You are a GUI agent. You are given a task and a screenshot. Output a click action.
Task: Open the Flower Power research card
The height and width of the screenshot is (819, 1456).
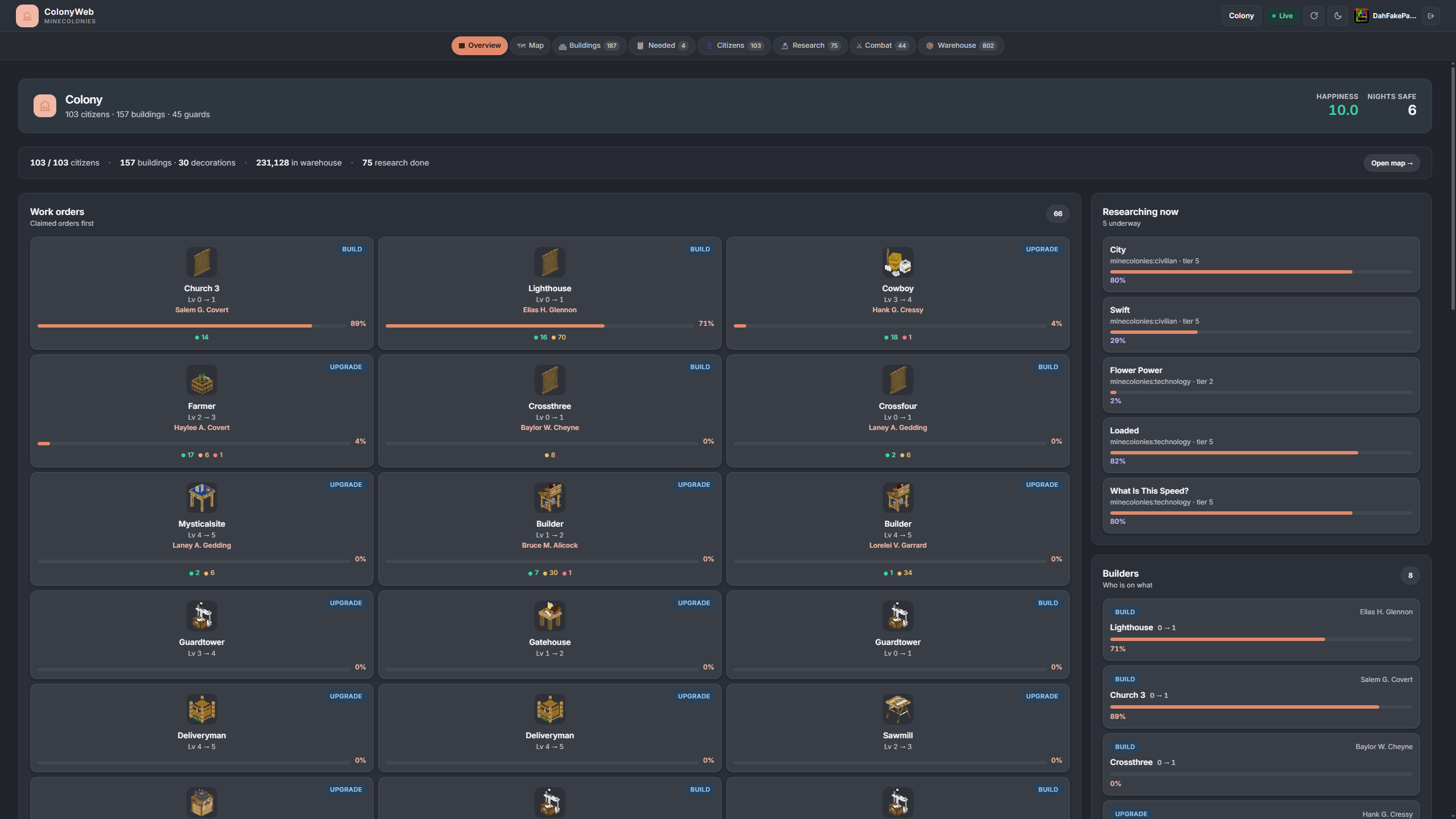tap(1261, 385)
